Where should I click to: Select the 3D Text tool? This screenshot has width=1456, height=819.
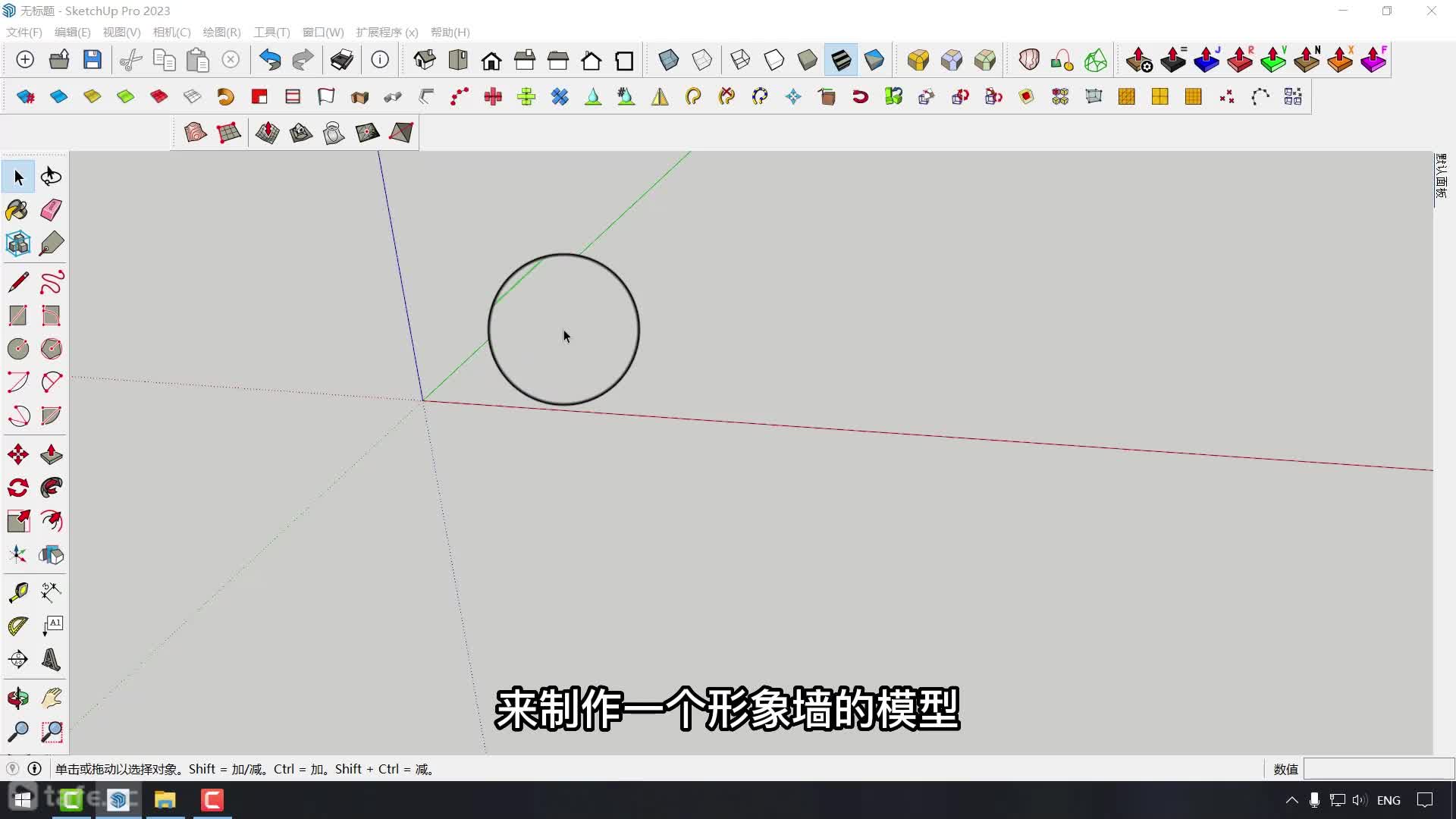(x=52, y=659)
